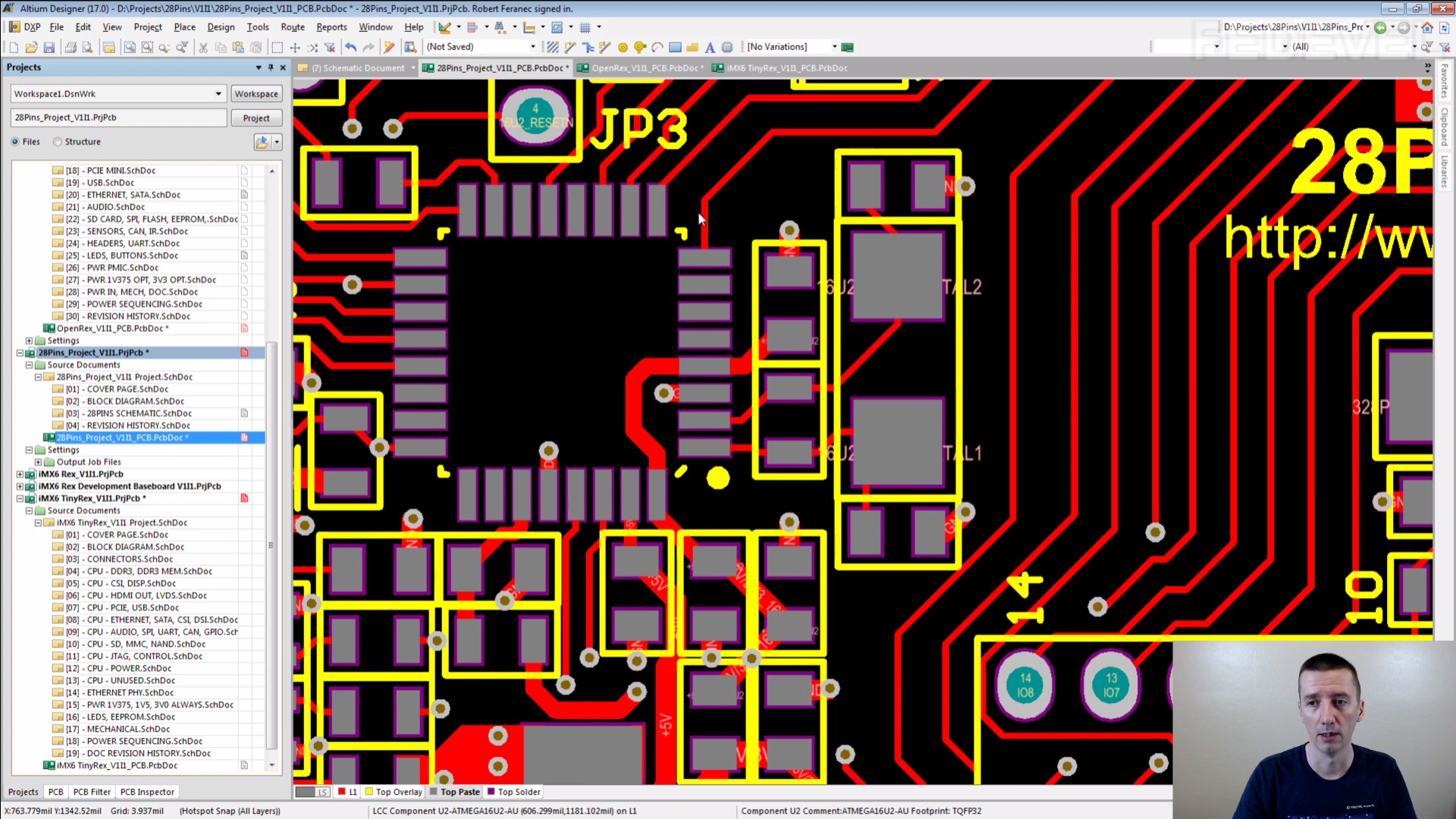Click the Undo toolbar icon
This screenshot has height=819, width=1456.
pos(350,47)
